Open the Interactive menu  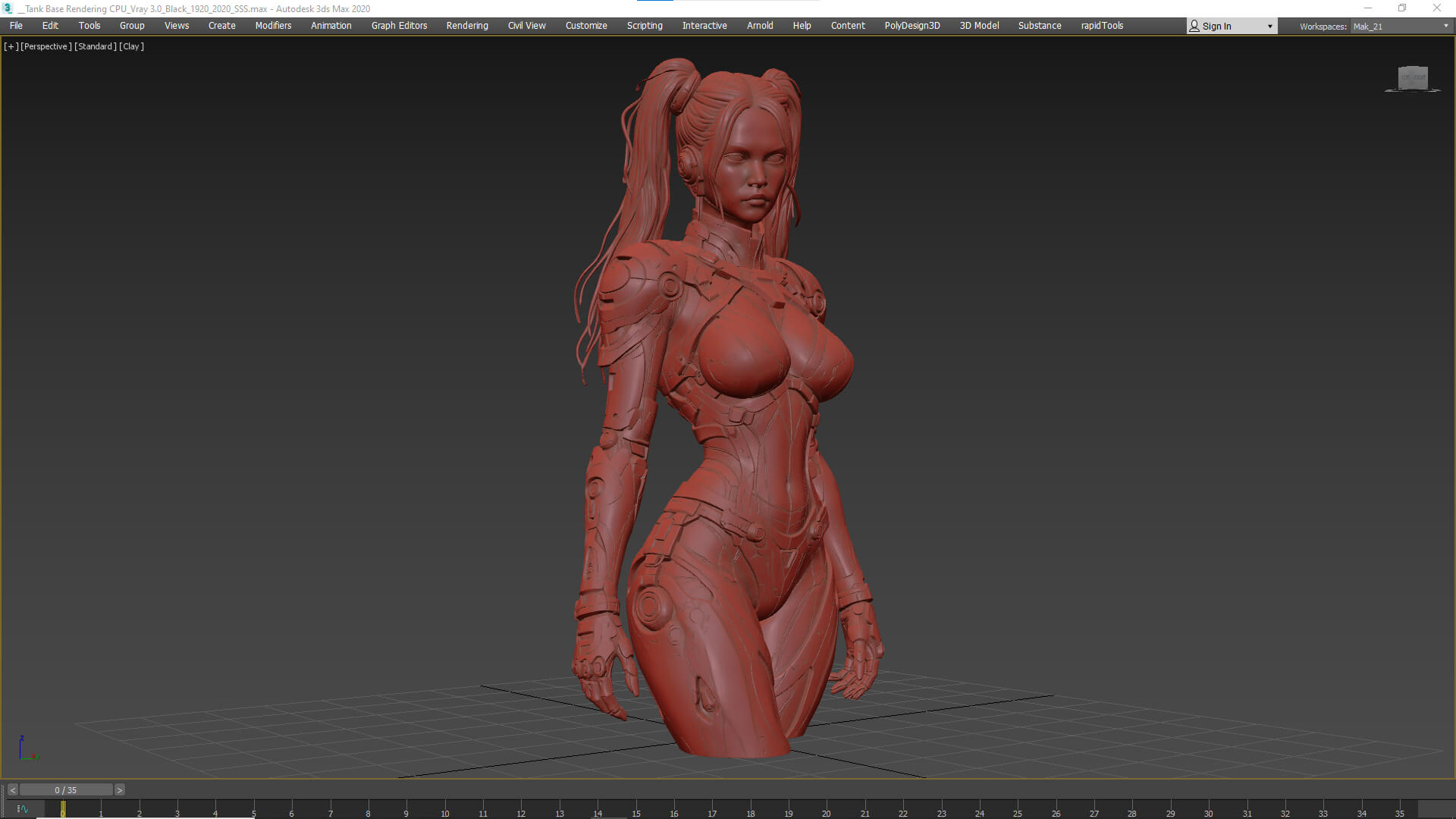(x=704, y=26)
